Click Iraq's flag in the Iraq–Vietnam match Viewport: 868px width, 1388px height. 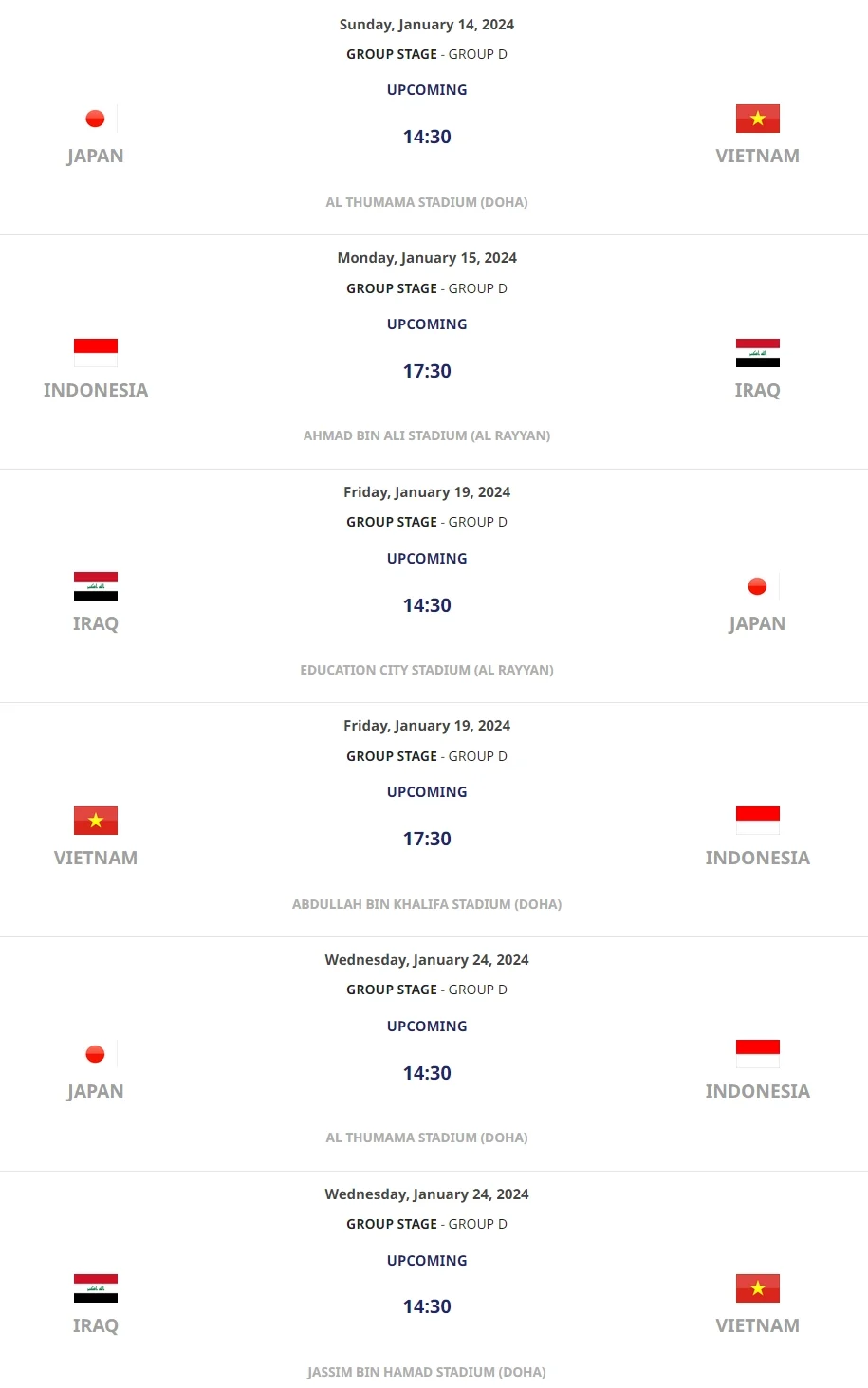[96, 1288]
